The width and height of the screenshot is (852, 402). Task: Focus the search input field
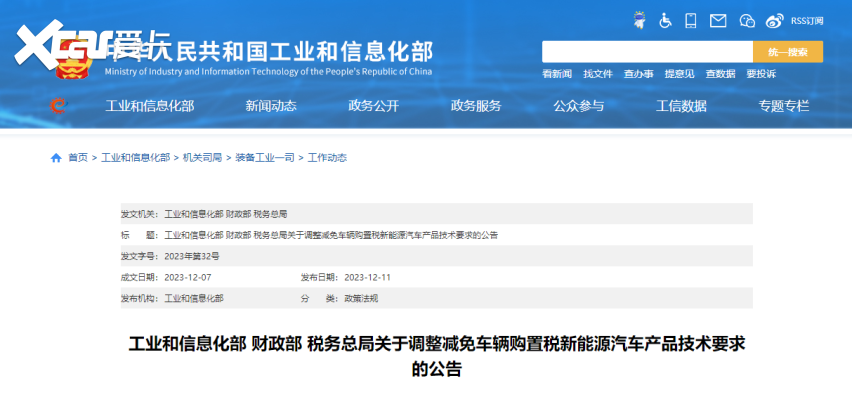point(647,52)
